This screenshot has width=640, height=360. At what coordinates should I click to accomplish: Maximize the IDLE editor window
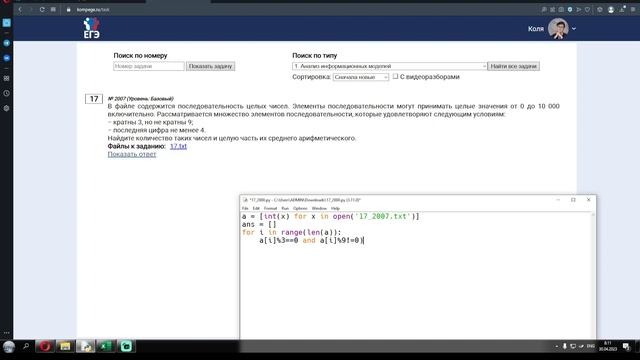click(x=573, y=200)
